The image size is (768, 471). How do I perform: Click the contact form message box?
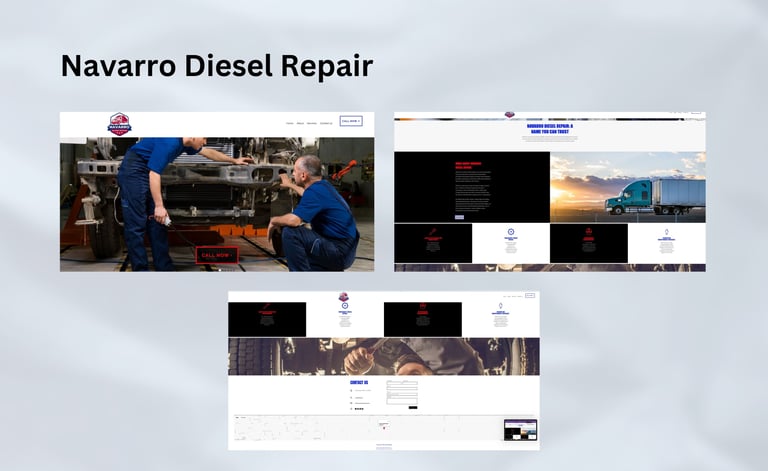(x=402, y=400)
